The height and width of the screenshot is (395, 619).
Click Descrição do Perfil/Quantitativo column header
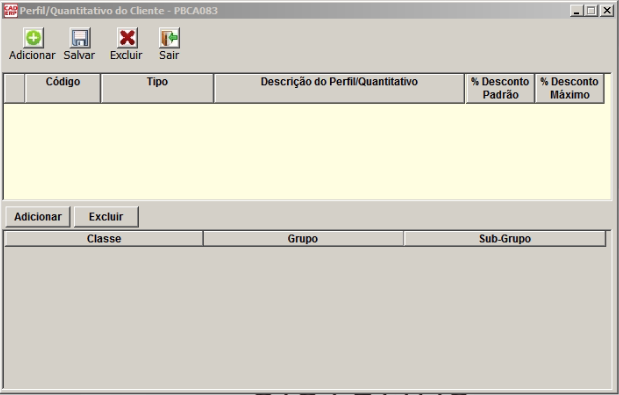tap(339, 88)
